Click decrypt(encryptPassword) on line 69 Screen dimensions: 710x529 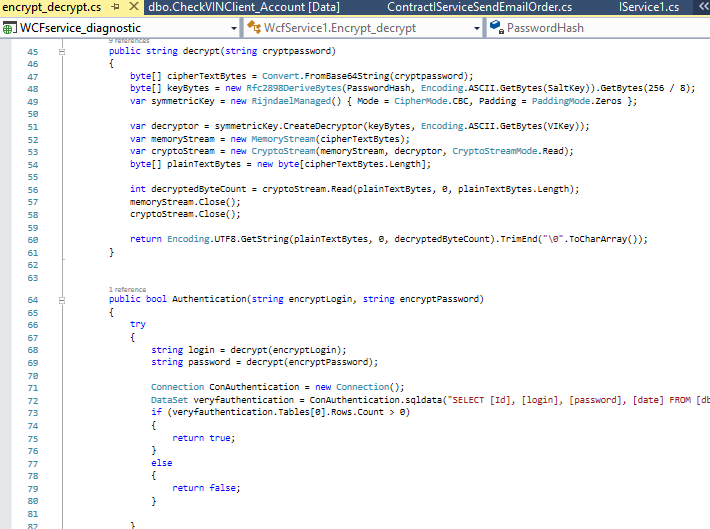point(310,362)
